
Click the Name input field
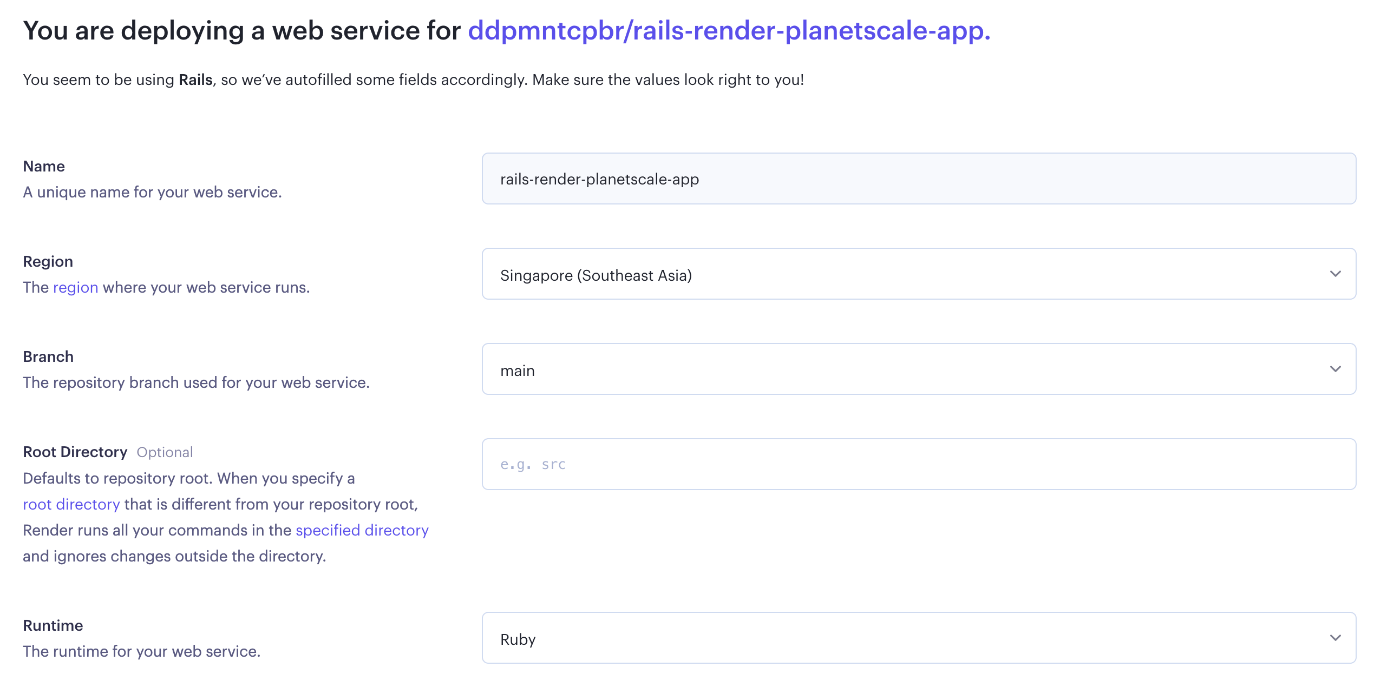tap(919, 179)
